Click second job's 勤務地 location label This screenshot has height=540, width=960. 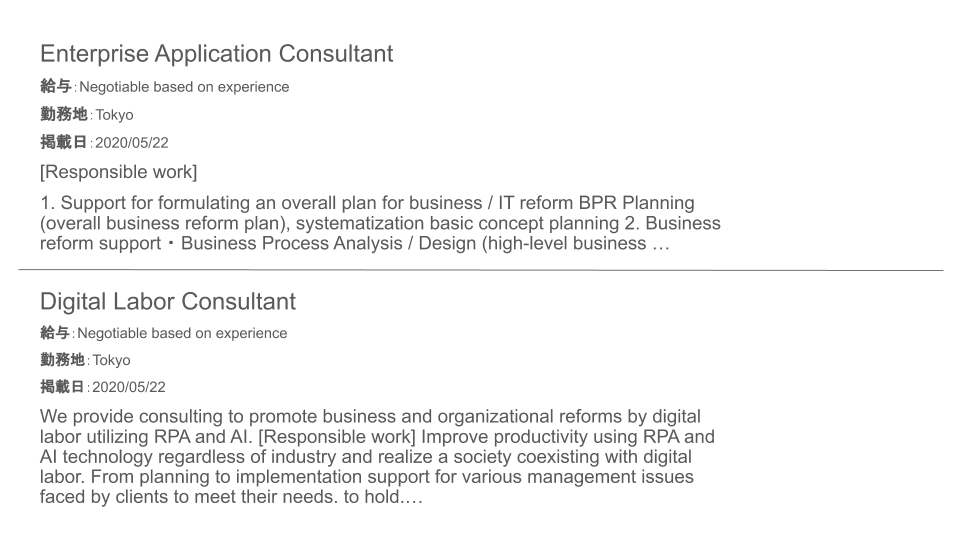[62, 359]
